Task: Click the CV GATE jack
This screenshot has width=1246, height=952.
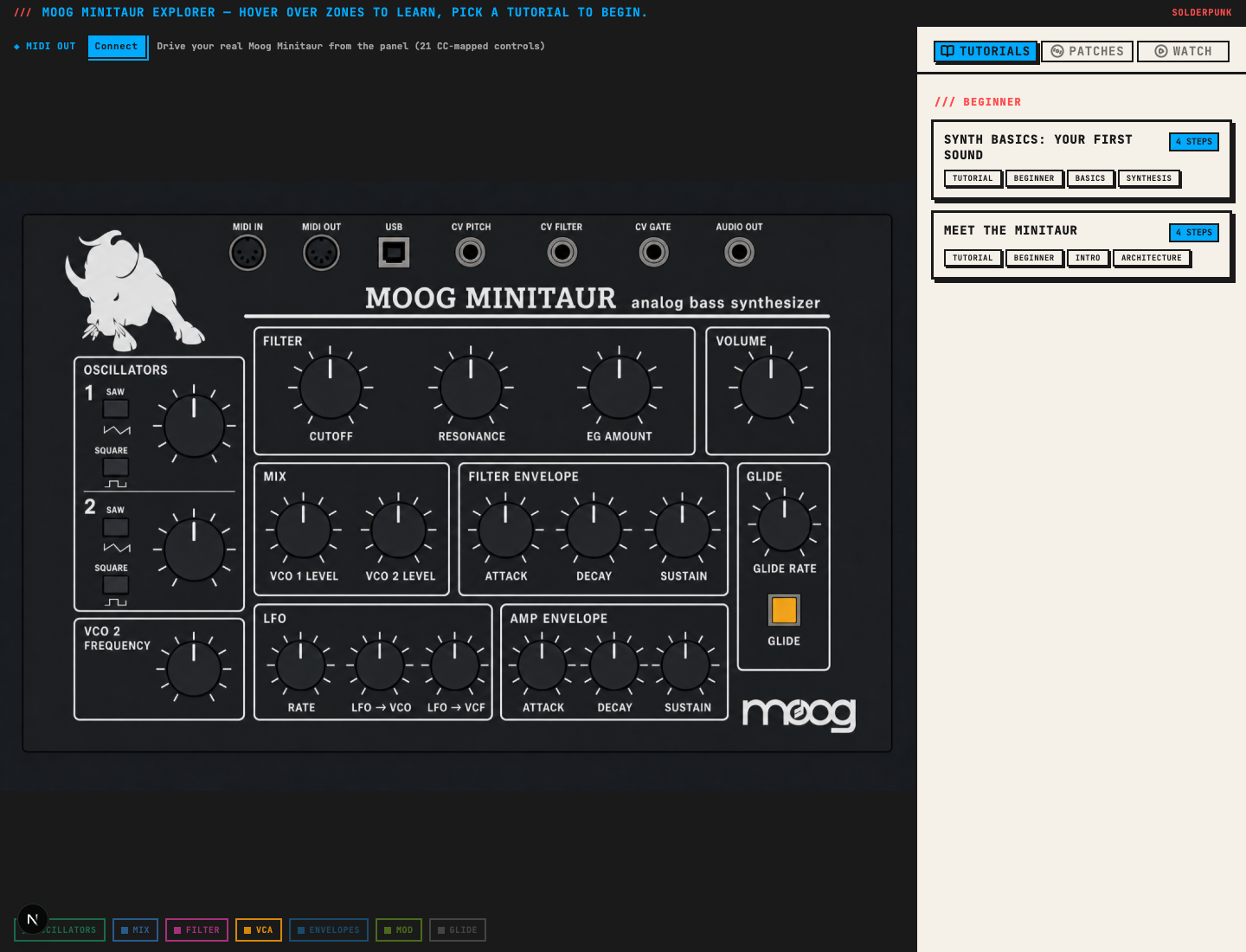Action: click(653, 252)
